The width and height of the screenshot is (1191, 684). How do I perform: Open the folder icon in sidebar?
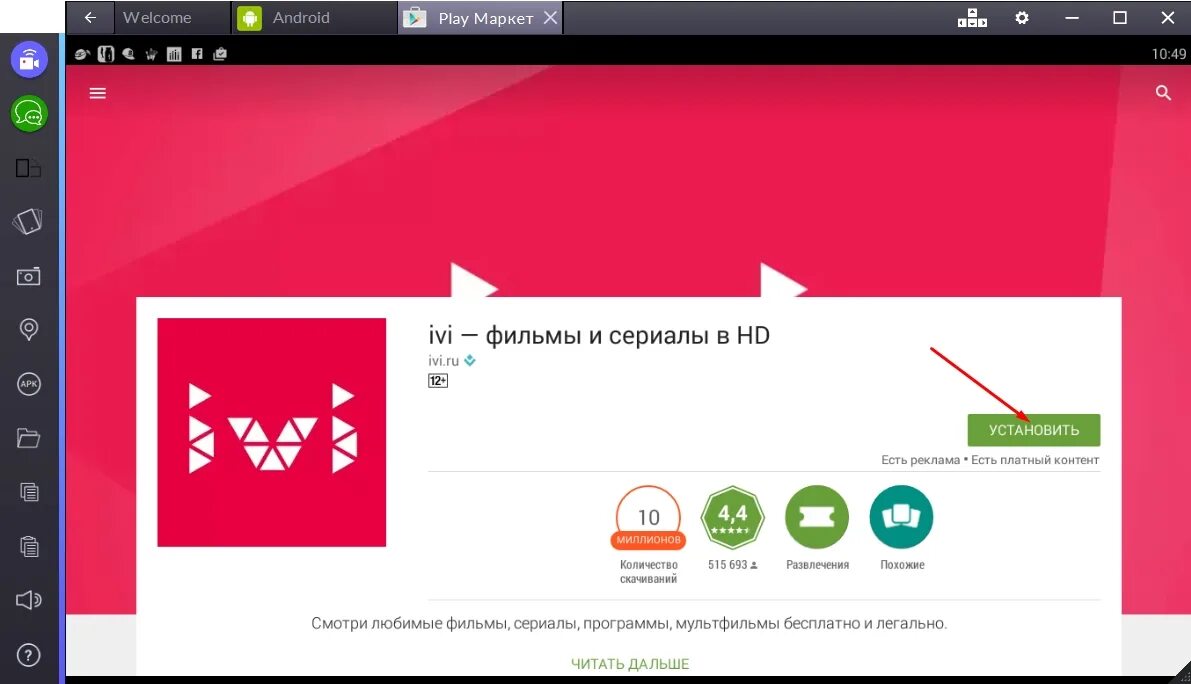[29, 438]
